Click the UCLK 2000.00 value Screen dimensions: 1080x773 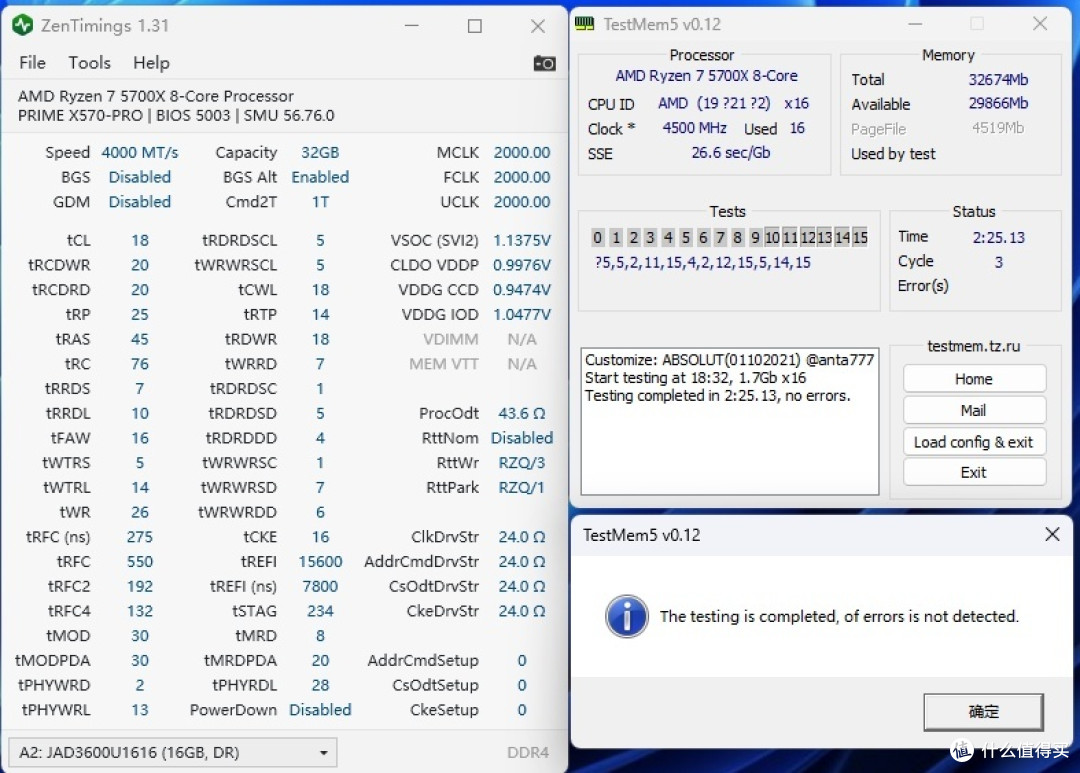coord(522,202)
